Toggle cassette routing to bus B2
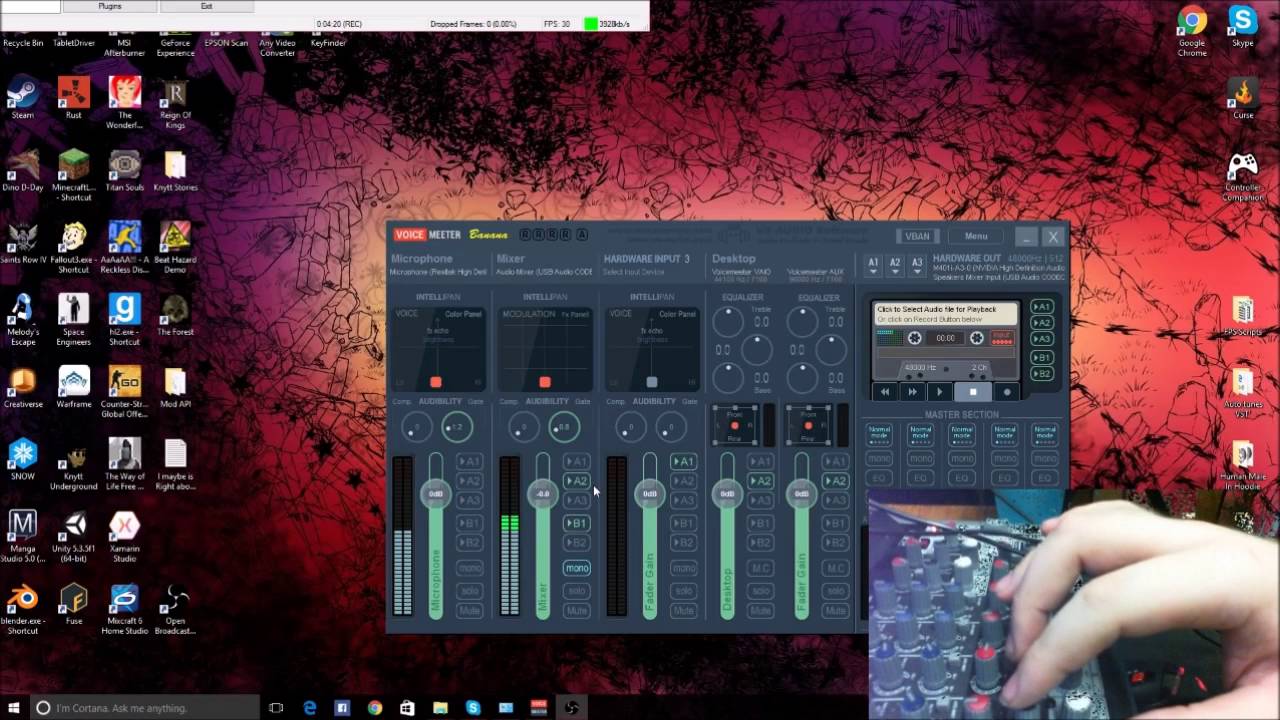1280x720 pixels. 1042,374
